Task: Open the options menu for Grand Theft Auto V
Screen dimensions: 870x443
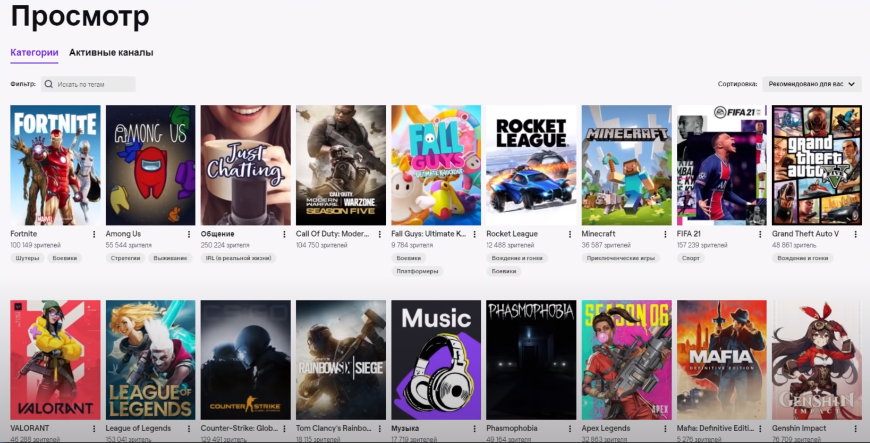Action: coord(856,234)
